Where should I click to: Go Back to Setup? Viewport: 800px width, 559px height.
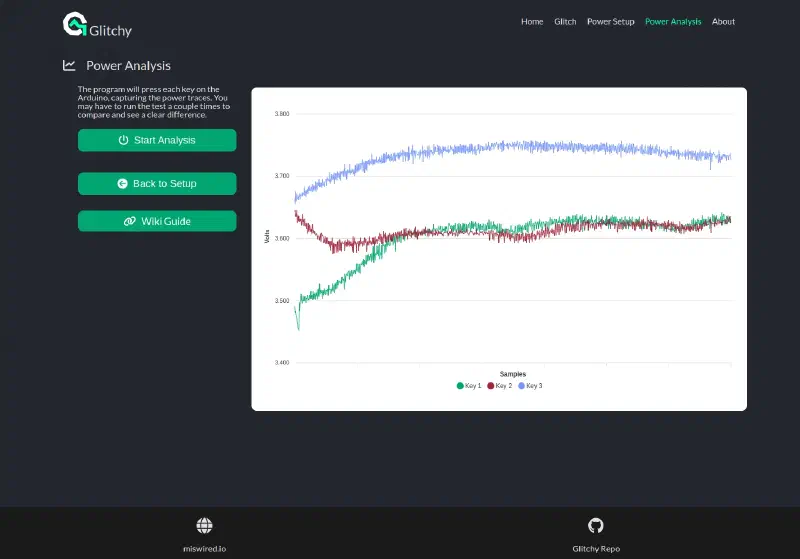point(157,184)
